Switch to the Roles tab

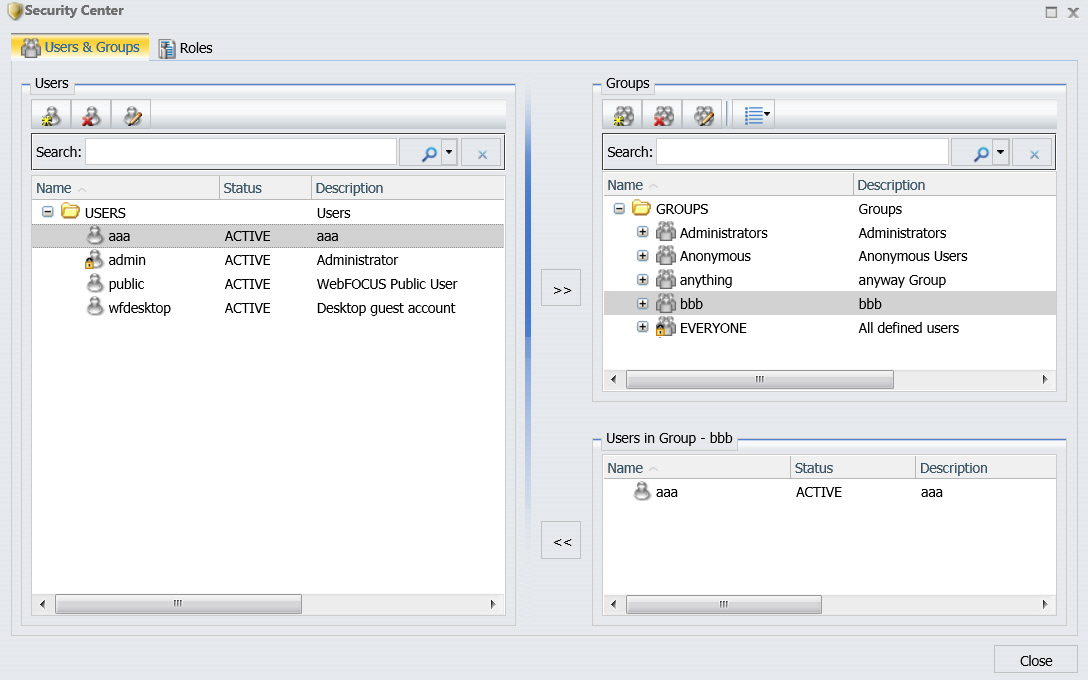point(186,48)
